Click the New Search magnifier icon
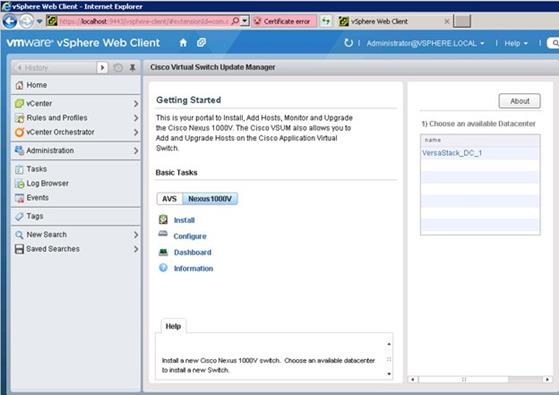559x395 pixels. tap(19, 235)
